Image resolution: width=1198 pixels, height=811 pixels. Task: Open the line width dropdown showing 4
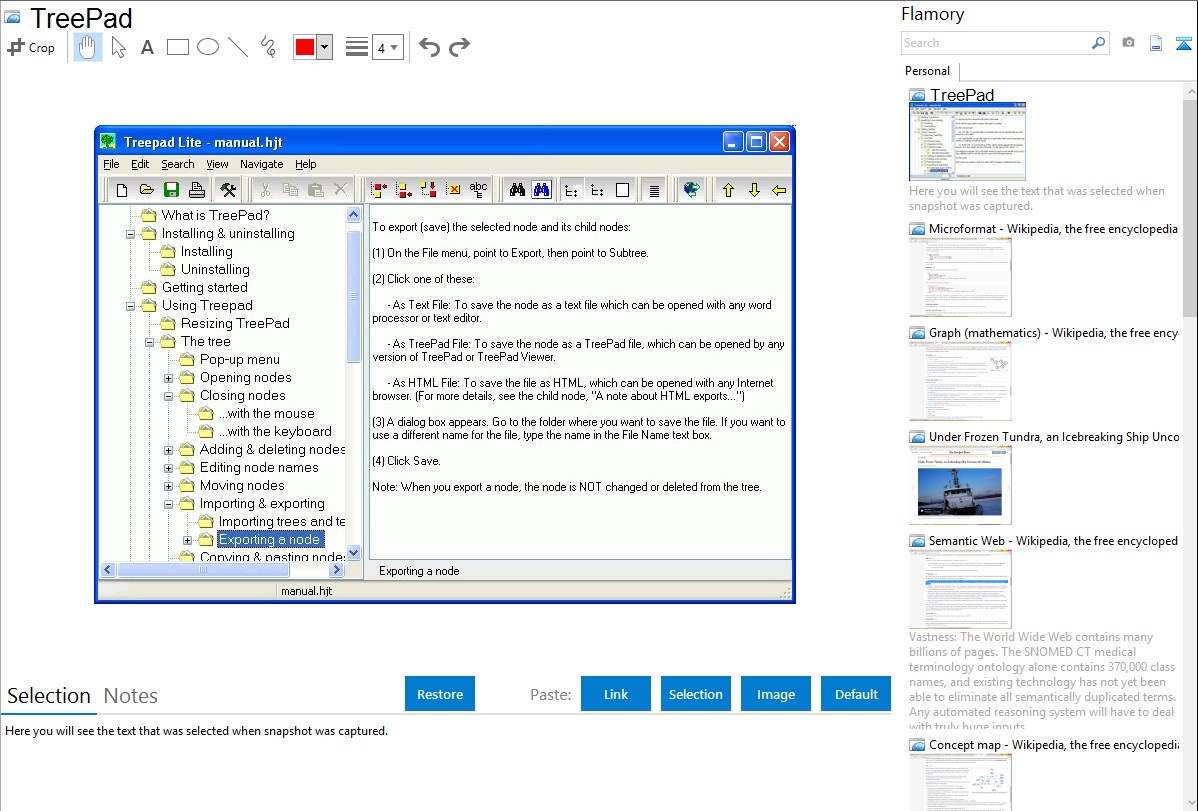pyautogui.click(x=387, y=47)
